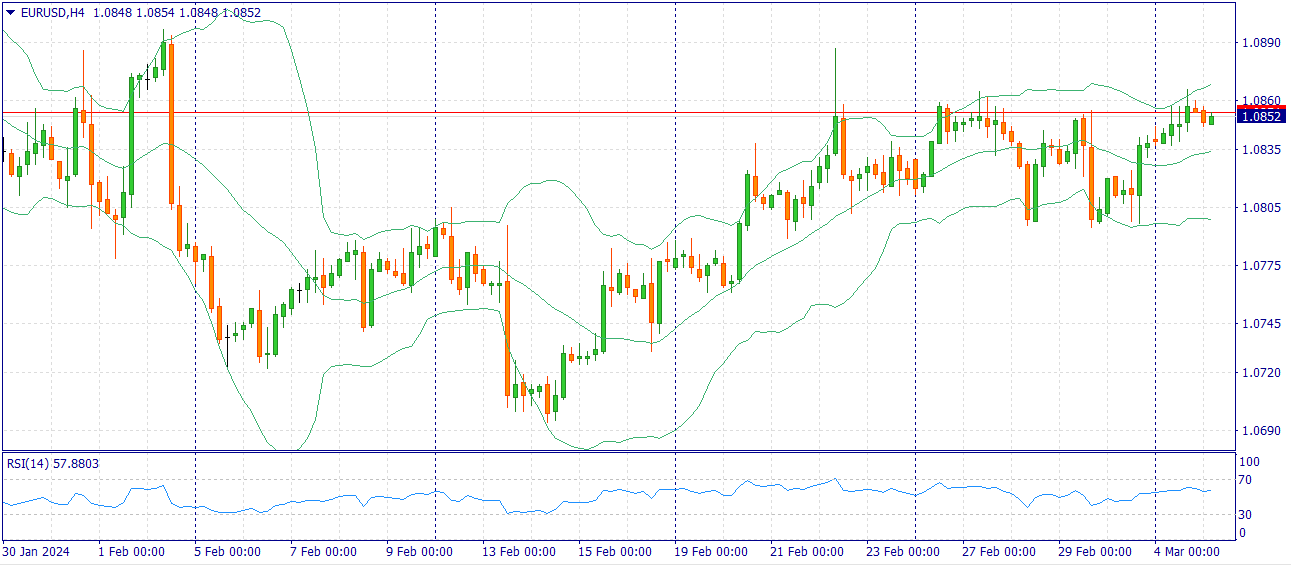The height and width of the screenshot is (565, 1291).
Task: Click the 30 Jan 2024 date label
Action: coord(36,551)
